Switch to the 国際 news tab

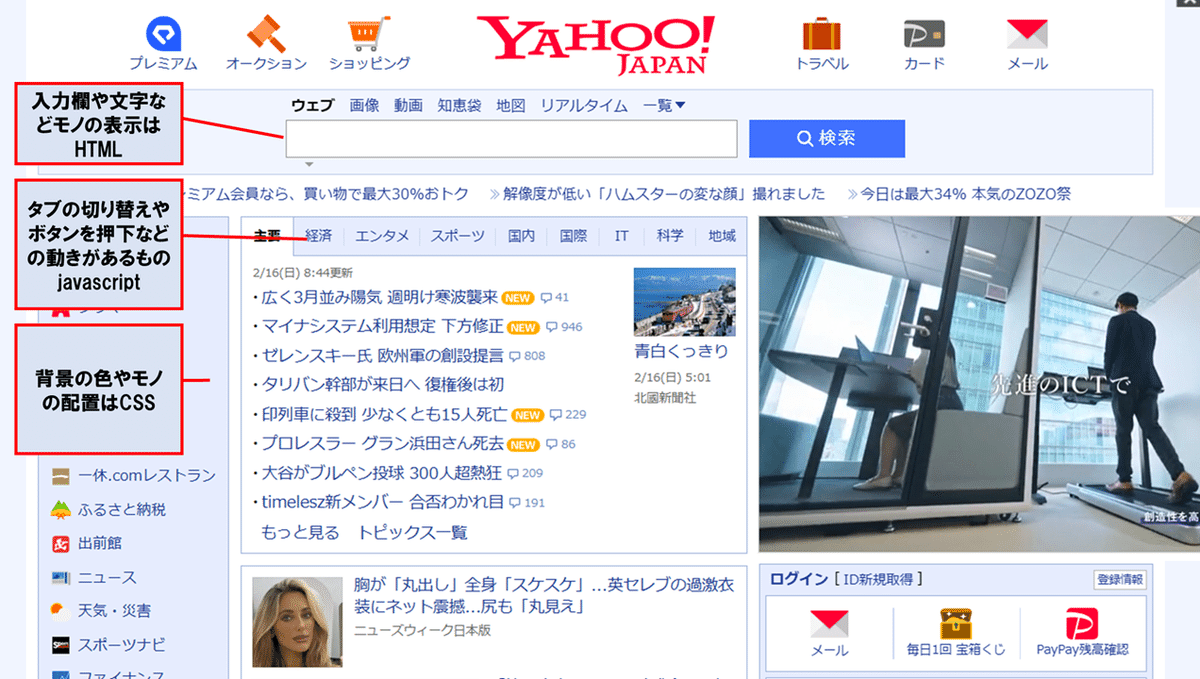573,236
